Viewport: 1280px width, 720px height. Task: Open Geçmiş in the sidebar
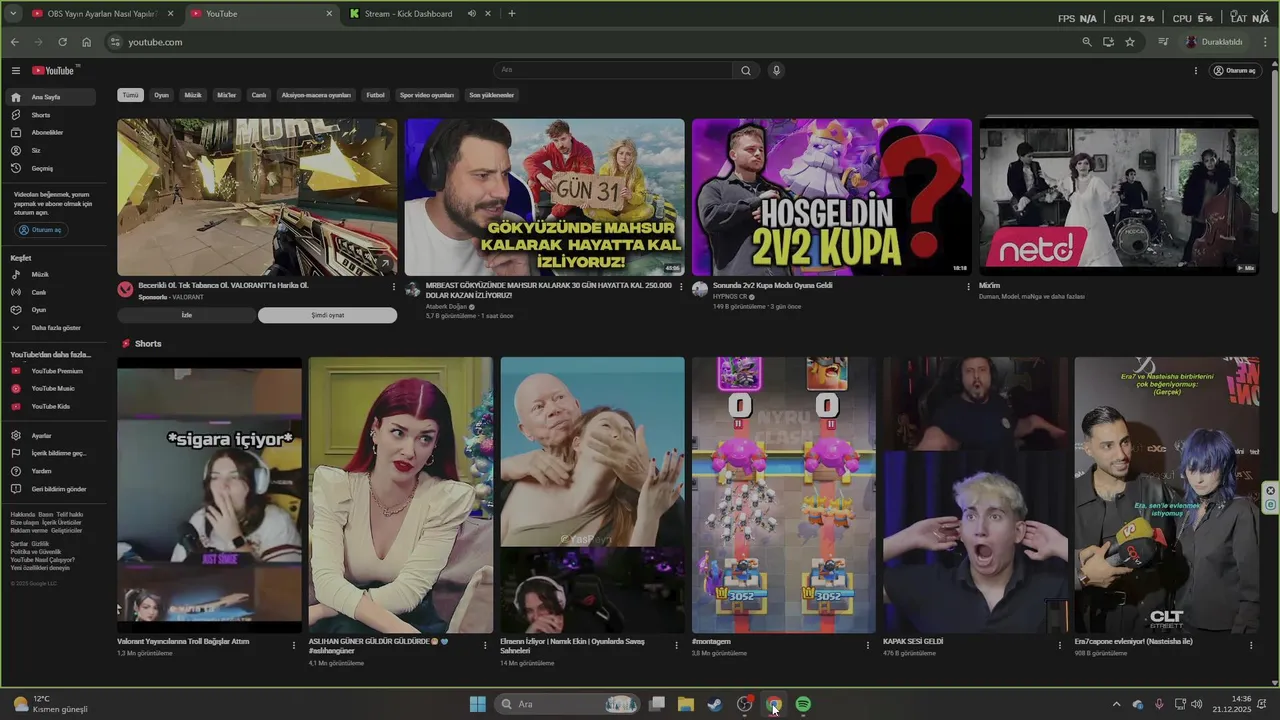(52, 168)
